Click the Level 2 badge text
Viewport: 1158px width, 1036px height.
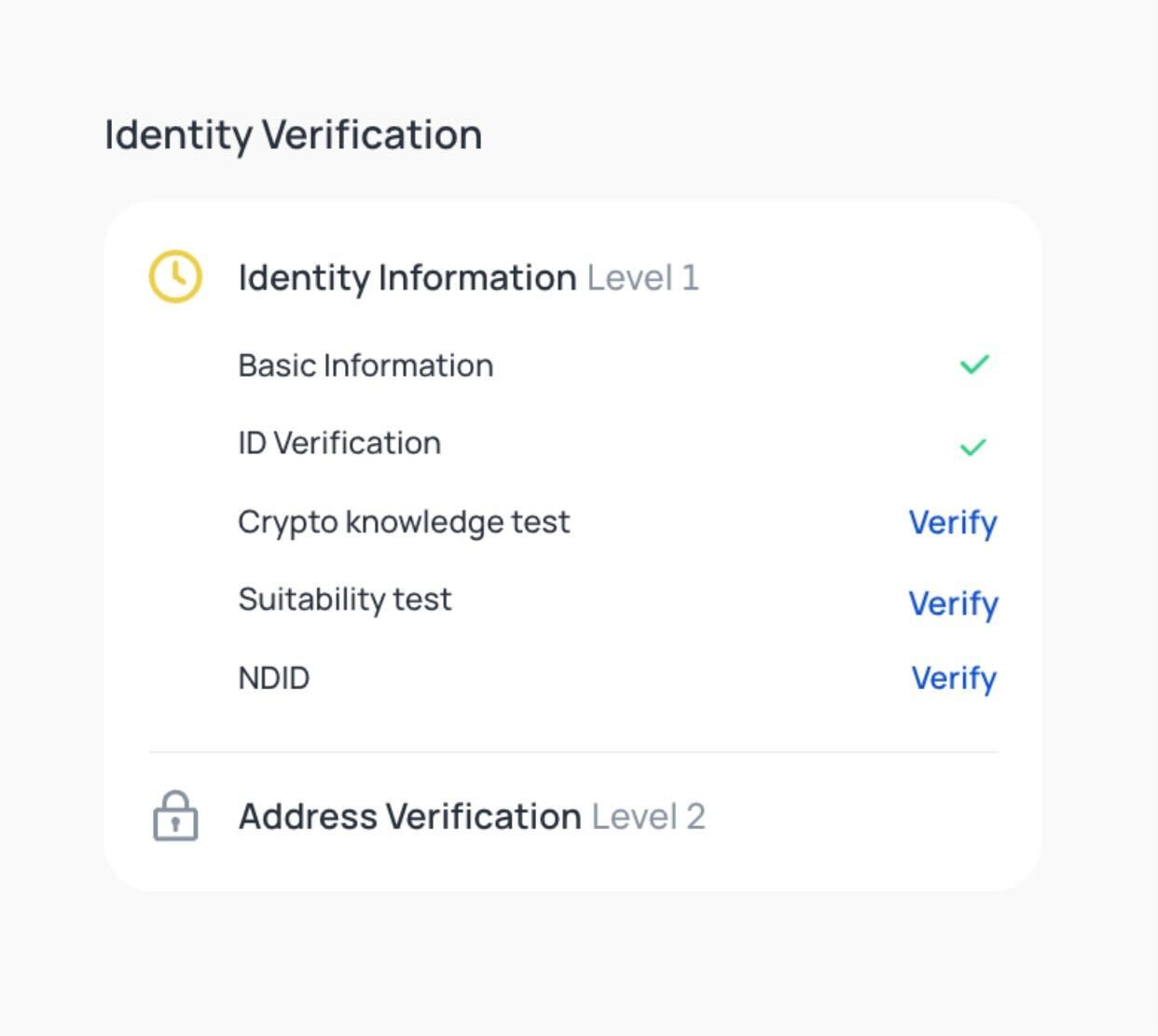[x=648, y=817]
